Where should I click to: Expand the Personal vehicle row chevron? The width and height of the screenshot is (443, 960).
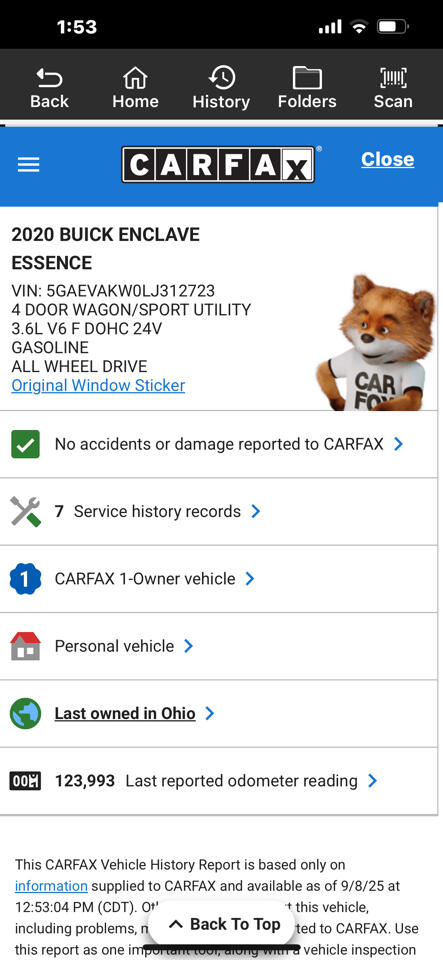click(x=188, y=646)
